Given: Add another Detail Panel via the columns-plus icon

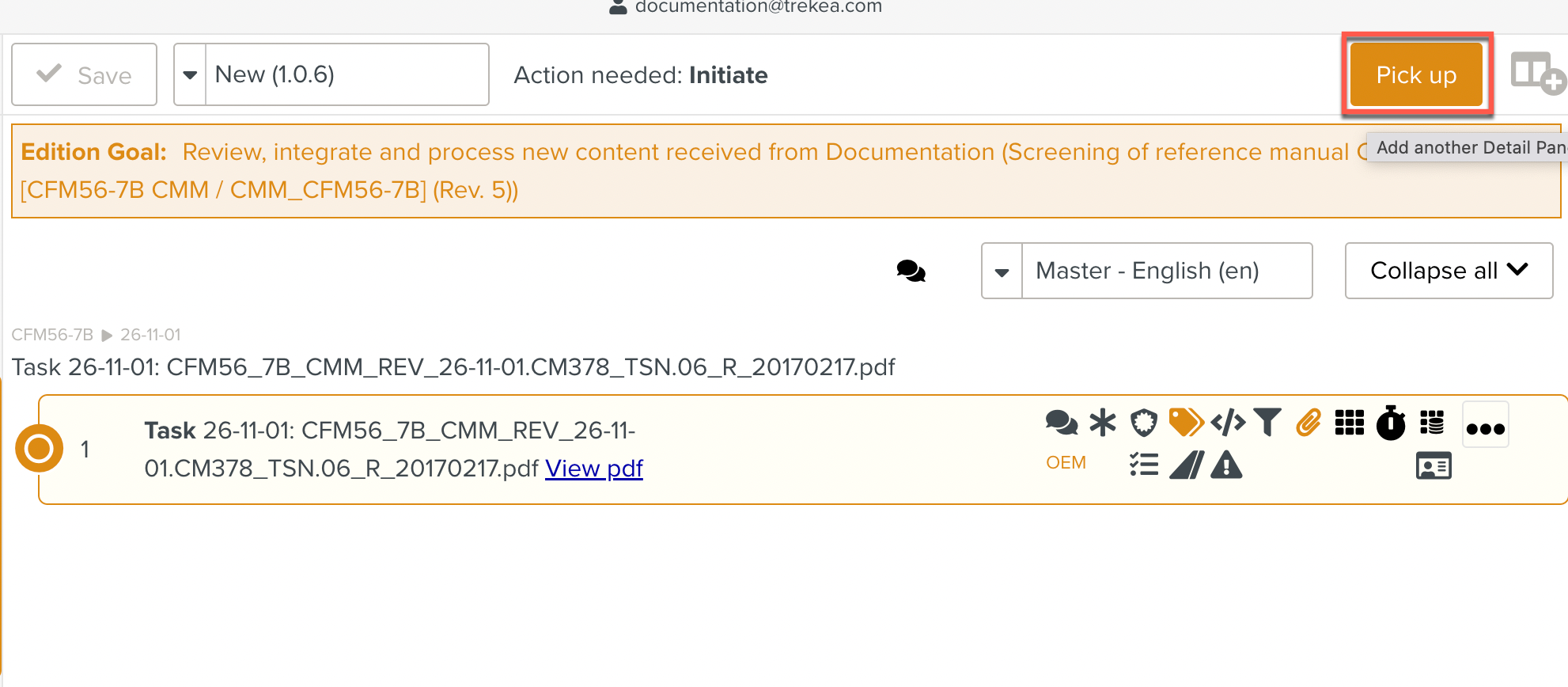Looking at the screenshot, I should (x=1536, y=73).
